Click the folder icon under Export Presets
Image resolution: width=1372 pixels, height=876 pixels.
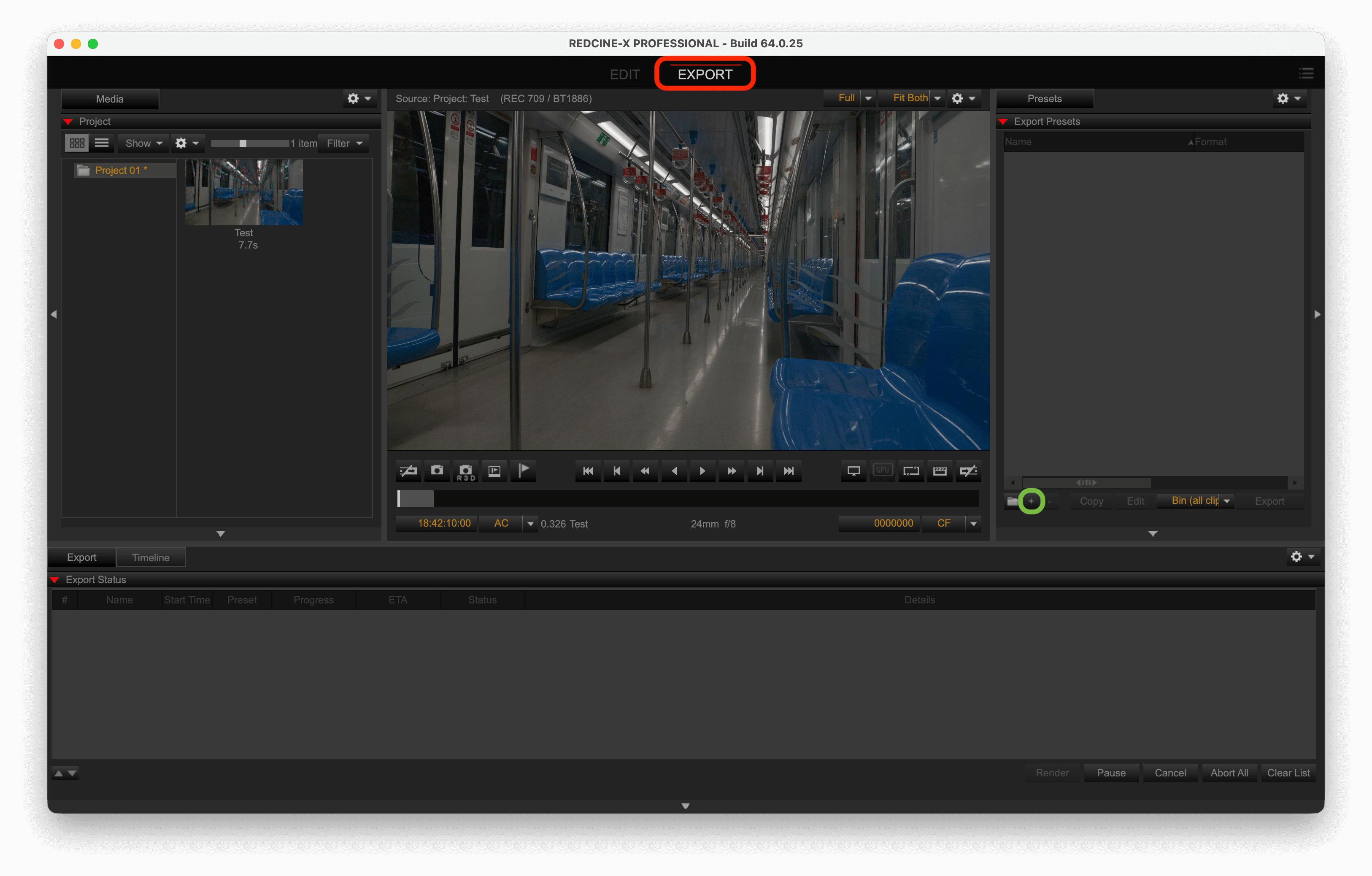click(x=1012, y=501)
